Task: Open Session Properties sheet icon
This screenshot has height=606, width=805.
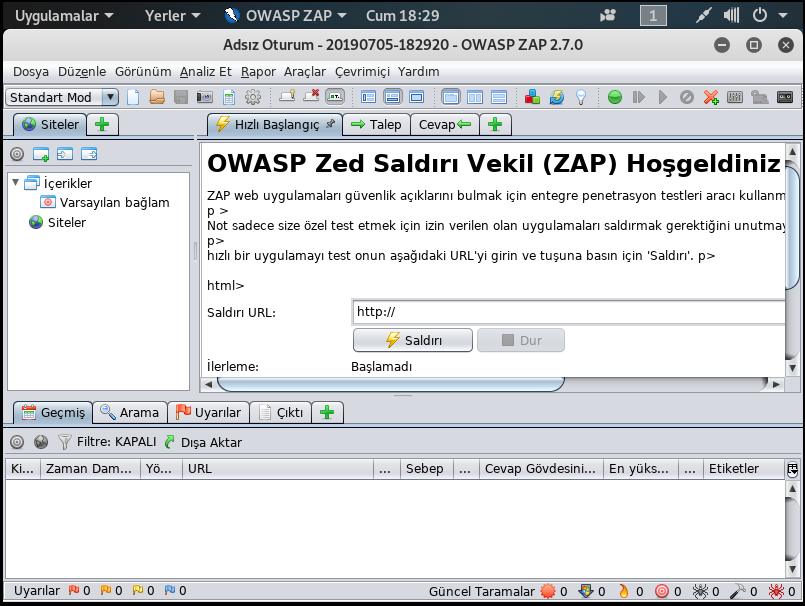Action: 229,97
